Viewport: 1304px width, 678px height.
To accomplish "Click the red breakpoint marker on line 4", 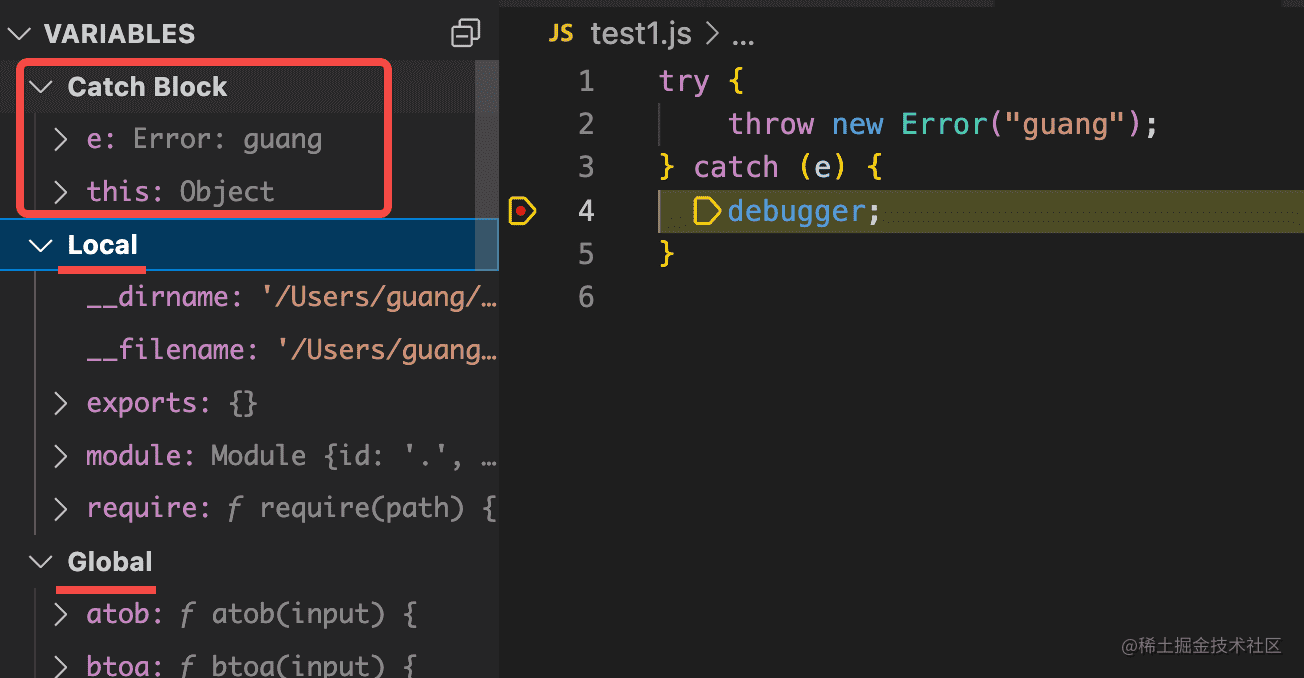I will coord(522,211).
